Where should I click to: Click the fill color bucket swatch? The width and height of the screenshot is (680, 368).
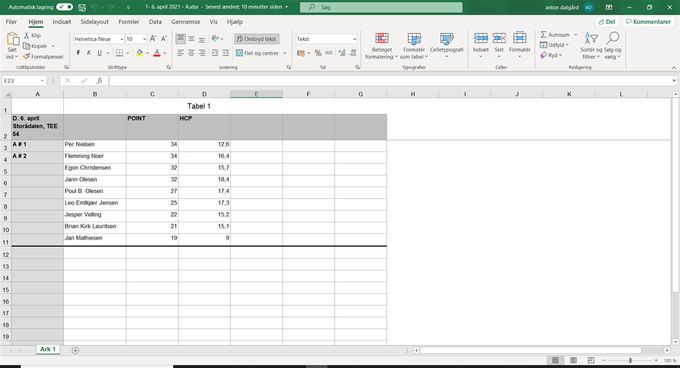click(140, 53)
